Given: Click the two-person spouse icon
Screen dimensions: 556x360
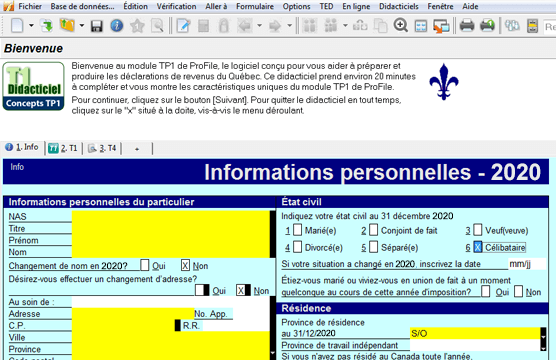Looking at the screenshot, I should pyautogui.click(x=310, y=26).
